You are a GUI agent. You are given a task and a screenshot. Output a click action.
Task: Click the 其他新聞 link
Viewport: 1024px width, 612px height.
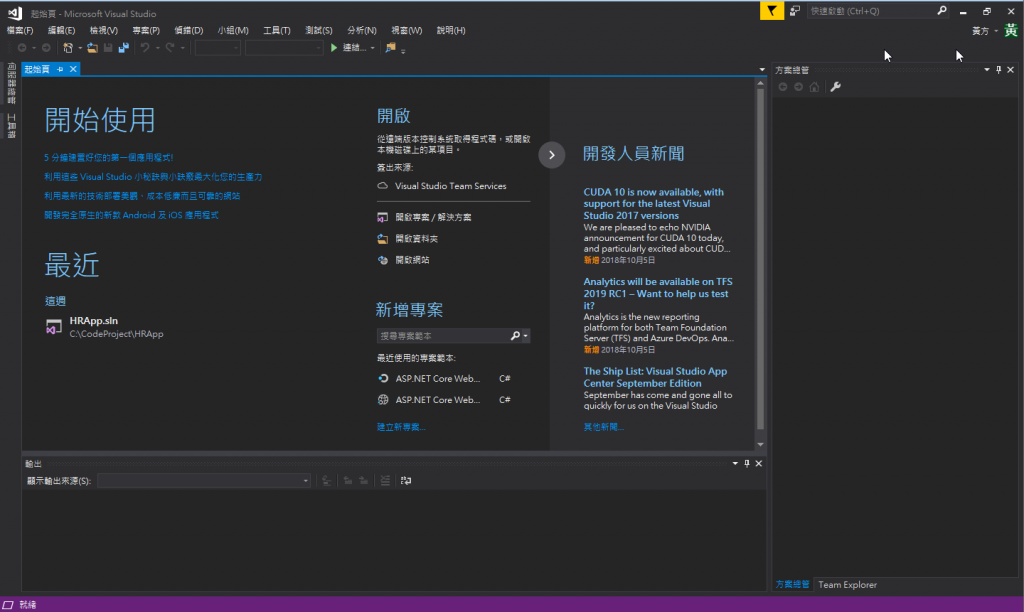pos(603,427)
